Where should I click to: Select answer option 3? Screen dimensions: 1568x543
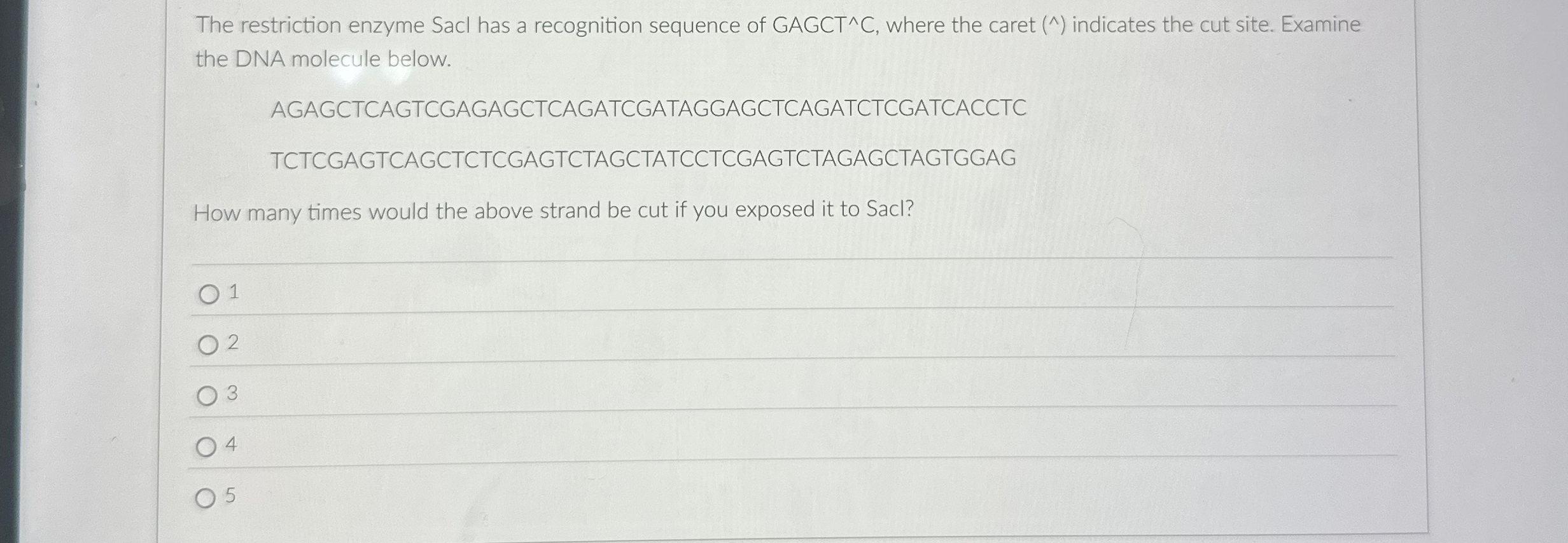(207, 395)
